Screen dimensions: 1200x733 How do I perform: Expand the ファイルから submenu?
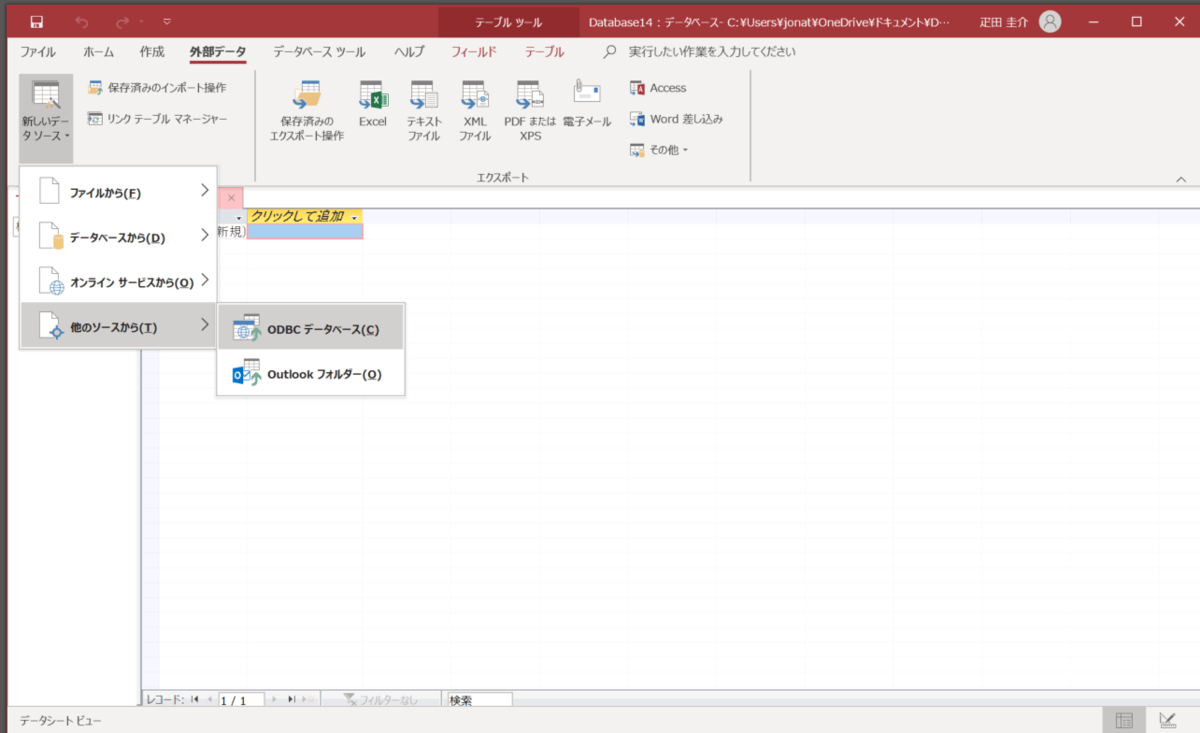tap(118, 191)
